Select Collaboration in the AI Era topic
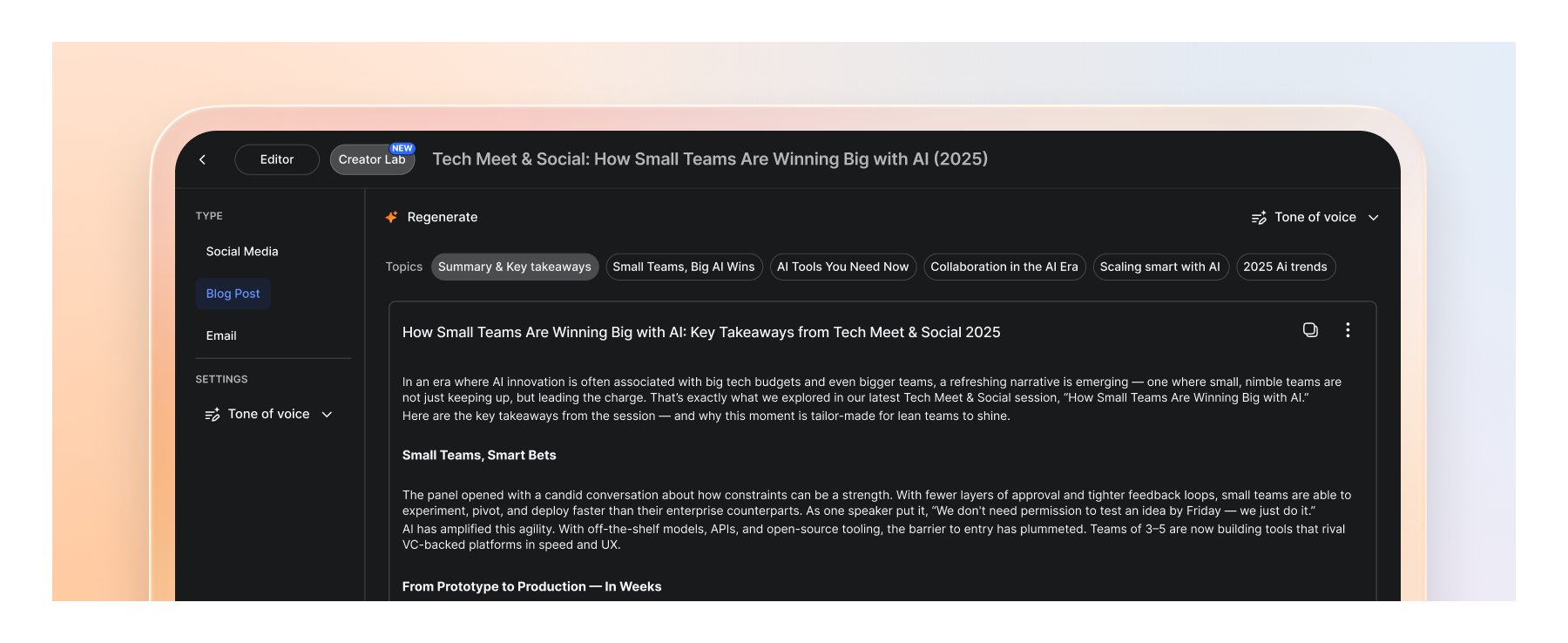 1004,267
